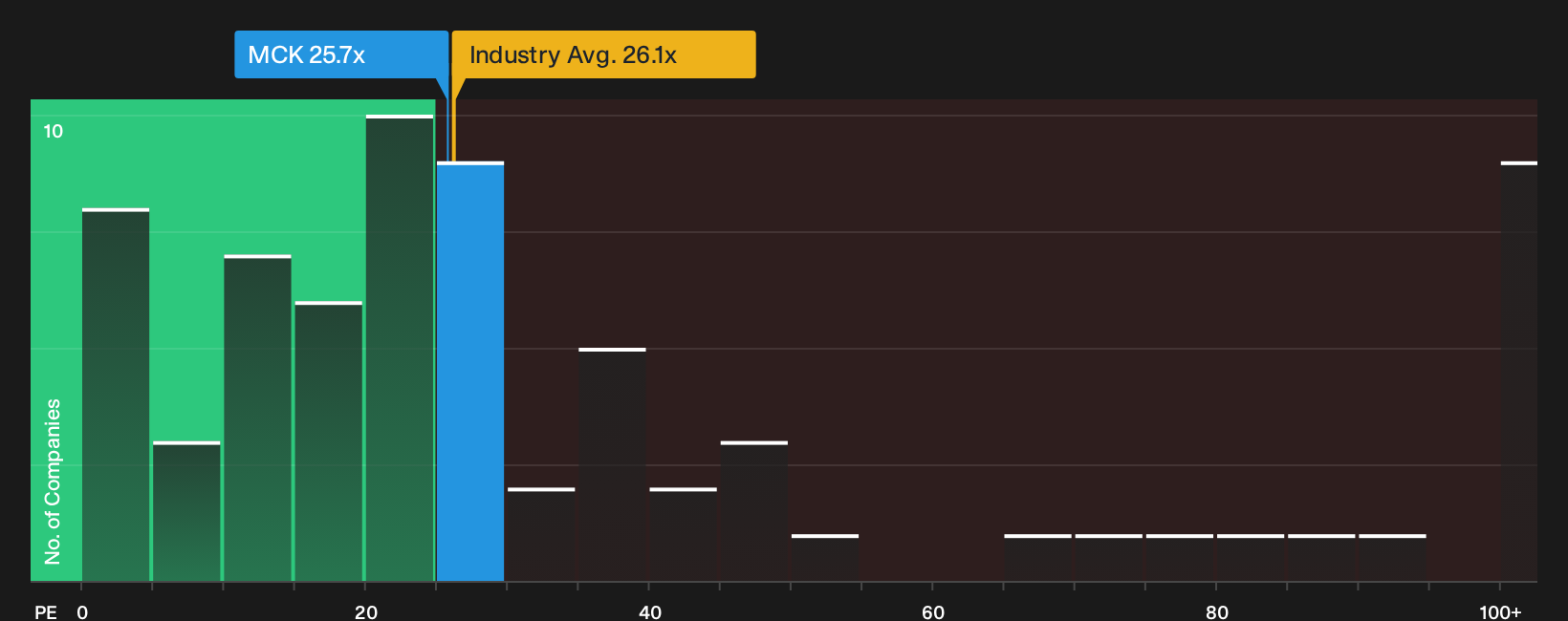Image resolution: width=1568 pixels, height=621 pixels.
Task: Click the first bar at PE 0-5
Action: (116, 395)
